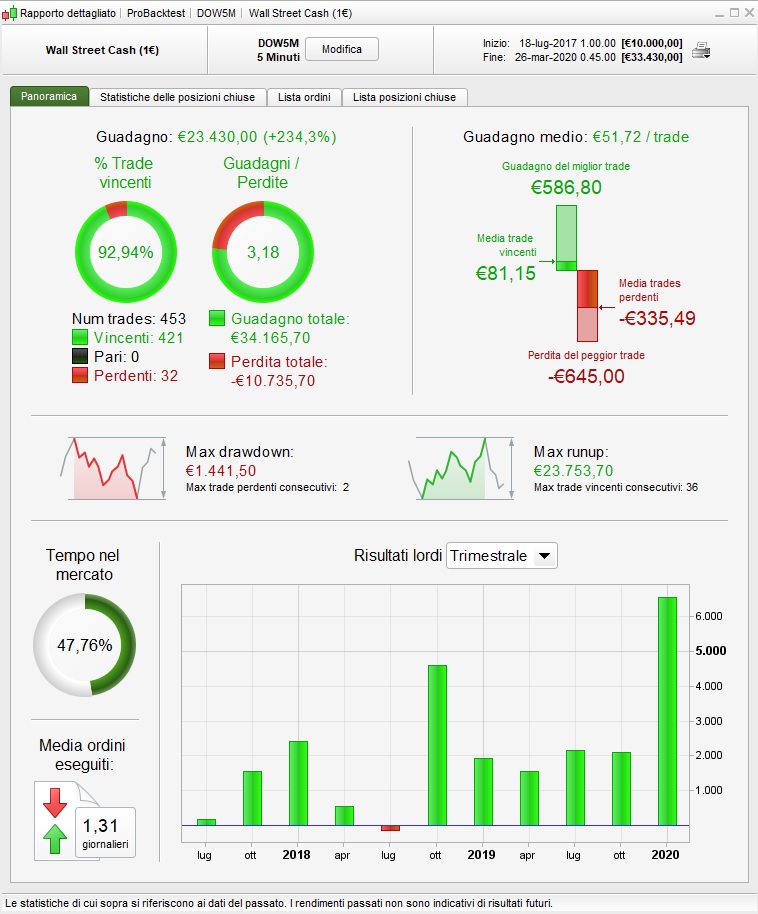Click the worst trade light red box

click(x=587, y=324)
